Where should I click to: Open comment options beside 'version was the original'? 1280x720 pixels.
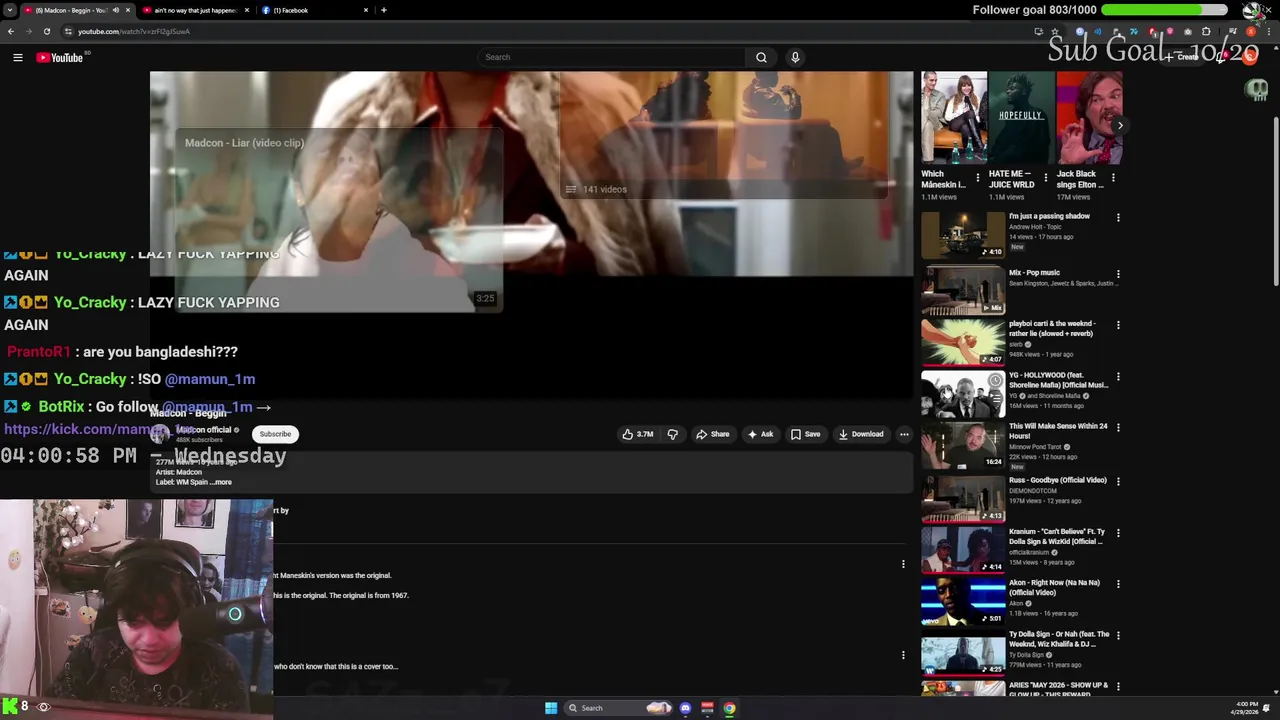903,565
